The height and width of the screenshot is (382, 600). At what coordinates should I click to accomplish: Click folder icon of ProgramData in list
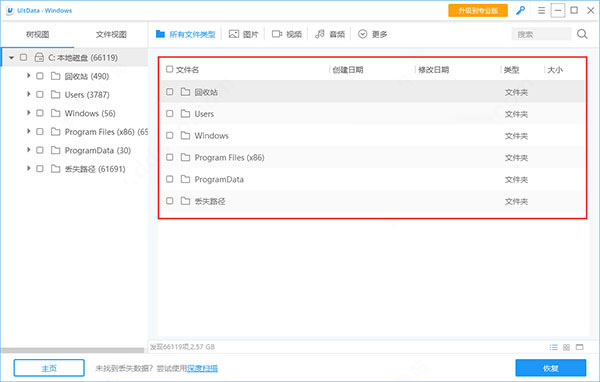(x=185, y=179)
